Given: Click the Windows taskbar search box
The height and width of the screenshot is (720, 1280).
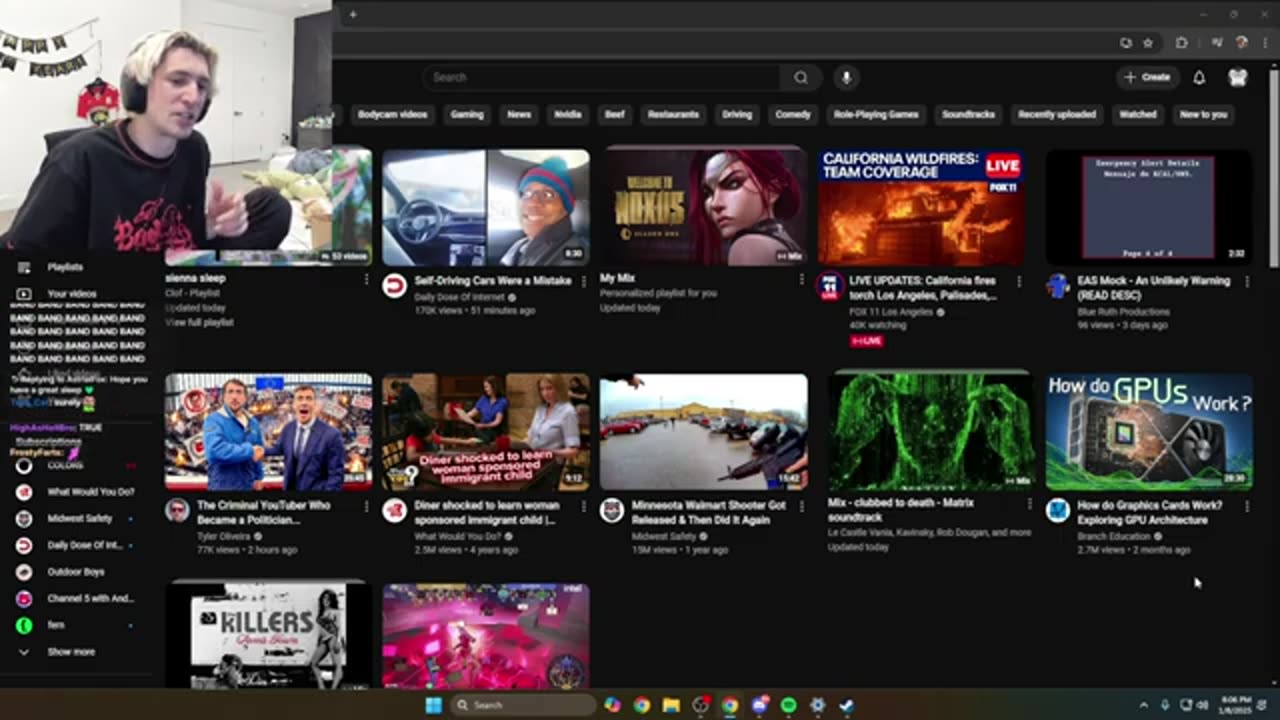Looking at the screenshot, I should point(522,705).
